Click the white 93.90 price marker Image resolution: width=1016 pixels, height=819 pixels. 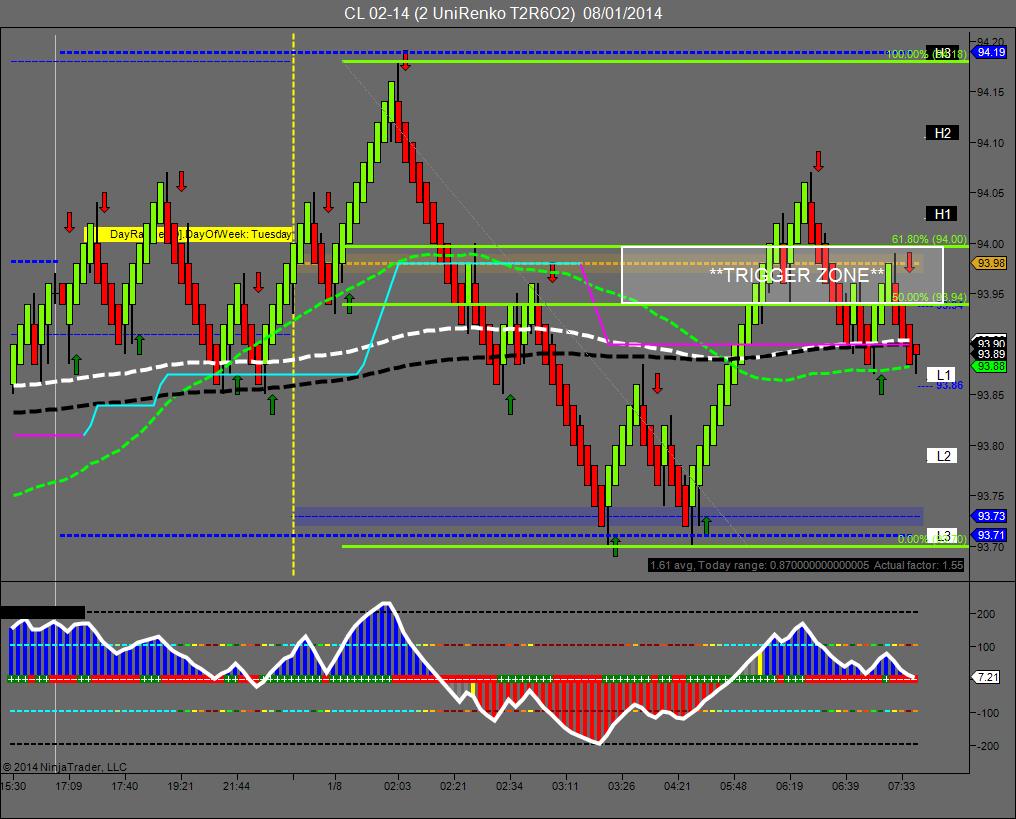pos(990,343)
